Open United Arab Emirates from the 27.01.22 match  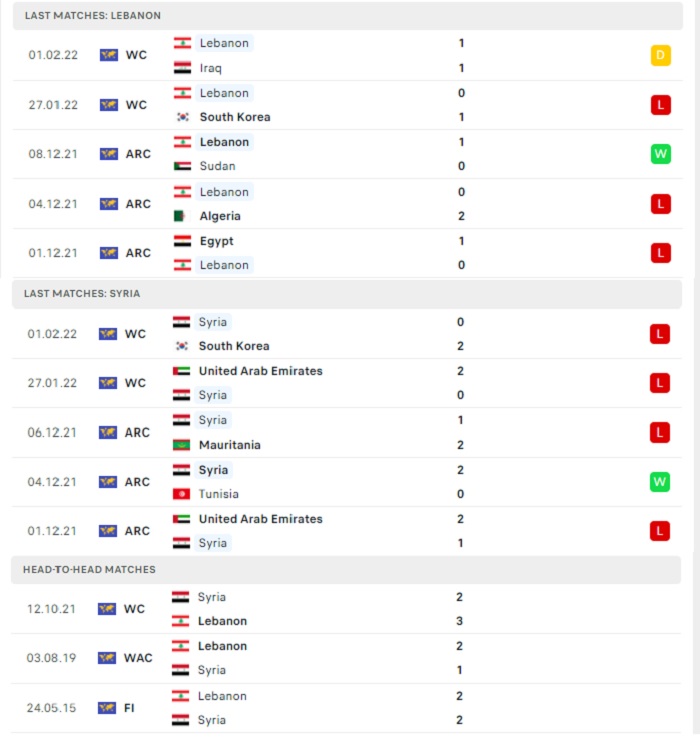click(261, 371)
